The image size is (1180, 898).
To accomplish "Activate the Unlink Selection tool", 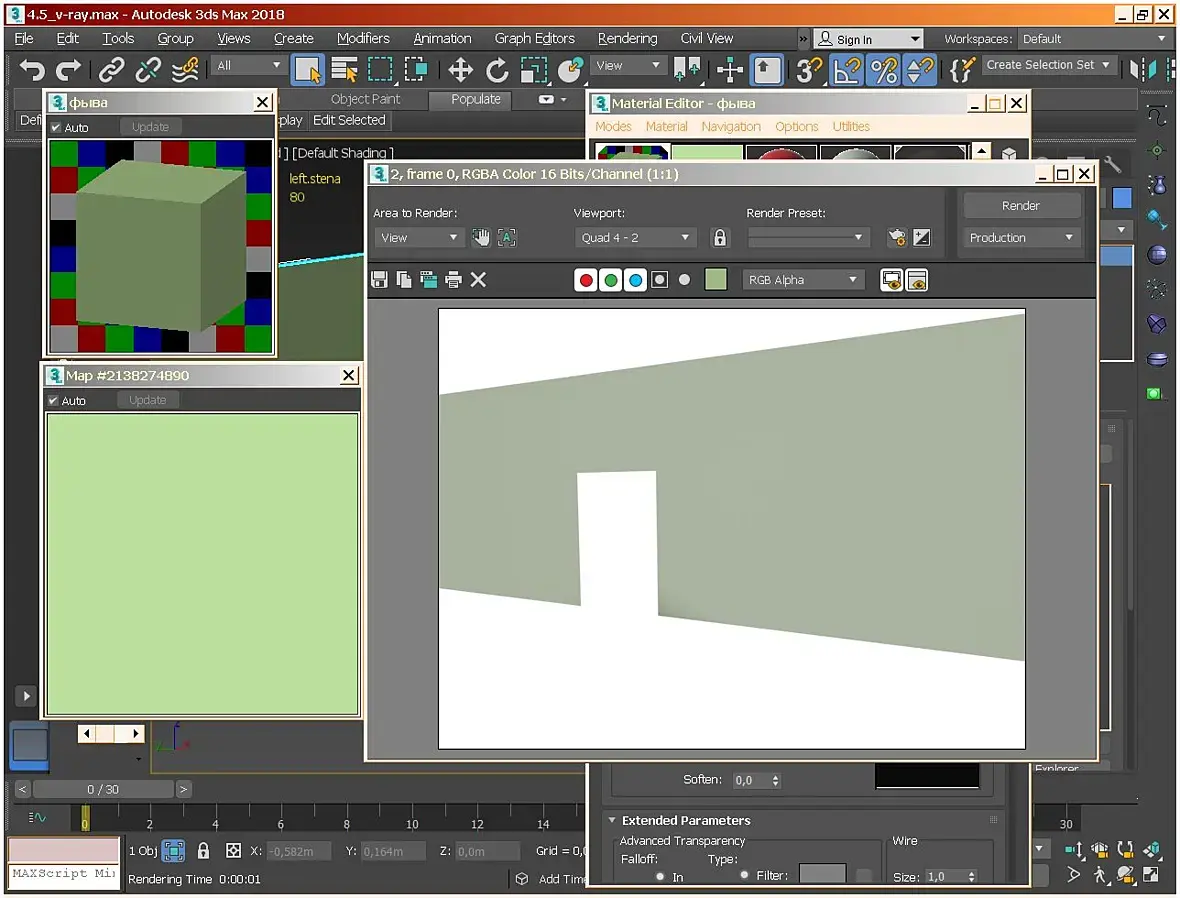I will [x=148, y=70].
